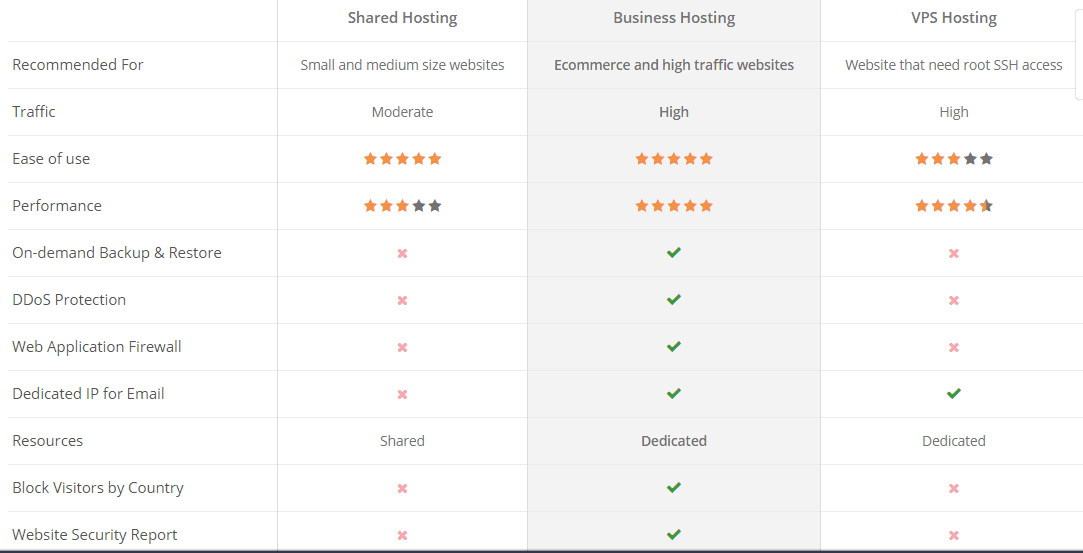Click VPS Web Application Firewall cross icon
This screenshot has width=1083, height=553.
coord(954,347)
